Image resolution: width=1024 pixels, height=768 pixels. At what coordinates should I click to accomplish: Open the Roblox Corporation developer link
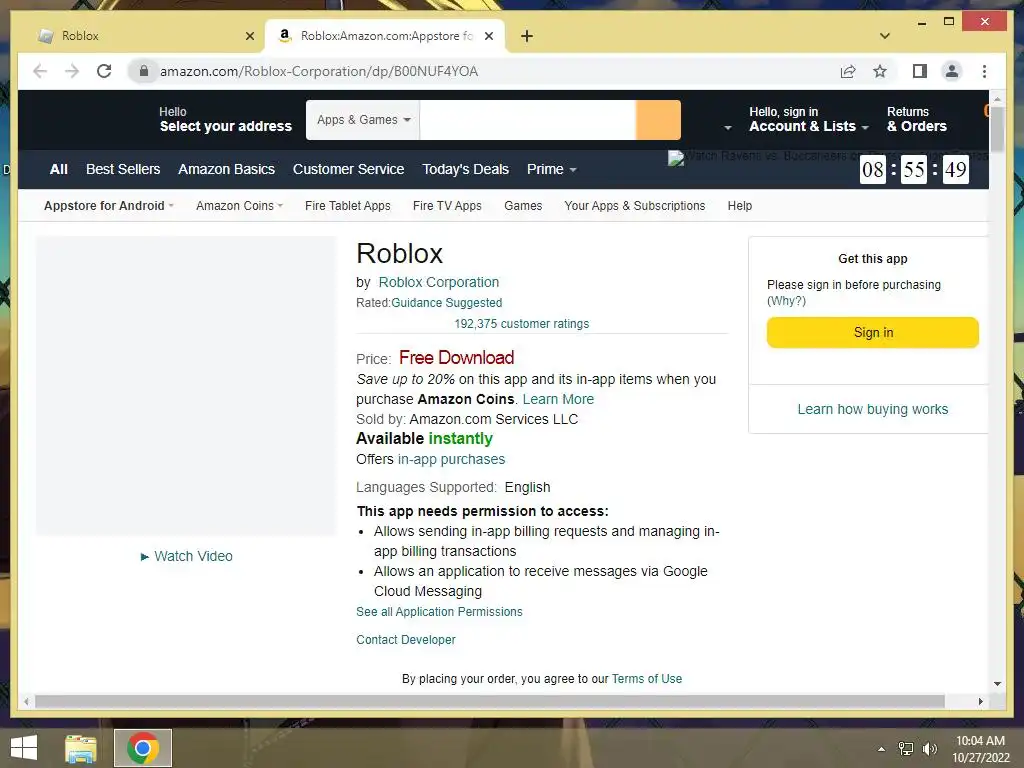[x=438, y=282]
